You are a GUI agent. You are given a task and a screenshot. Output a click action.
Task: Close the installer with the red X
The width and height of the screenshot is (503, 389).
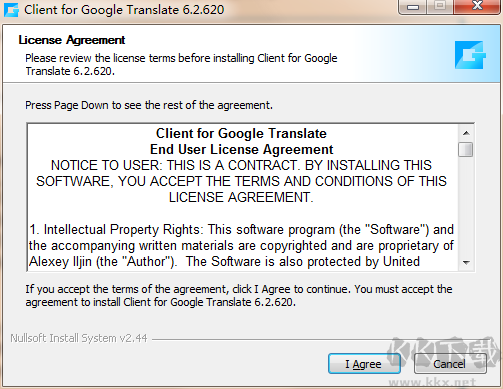477,7
